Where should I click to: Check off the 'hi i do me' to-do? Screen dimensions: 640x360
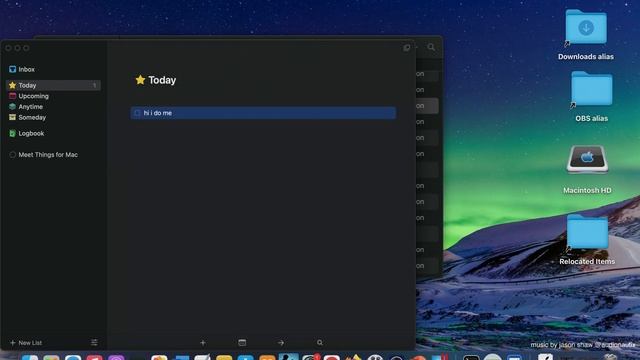click(137, 113)
